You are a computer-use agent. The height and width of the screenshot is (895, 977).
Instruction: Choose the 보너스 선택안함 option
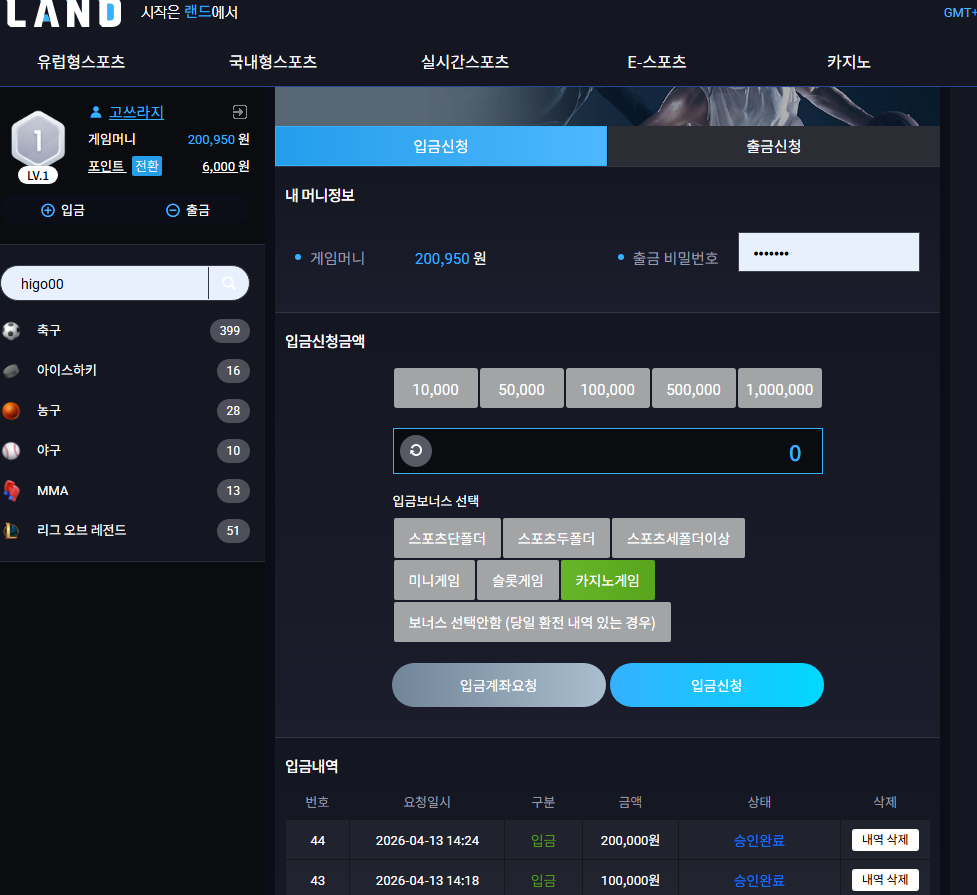coord(532,622)
